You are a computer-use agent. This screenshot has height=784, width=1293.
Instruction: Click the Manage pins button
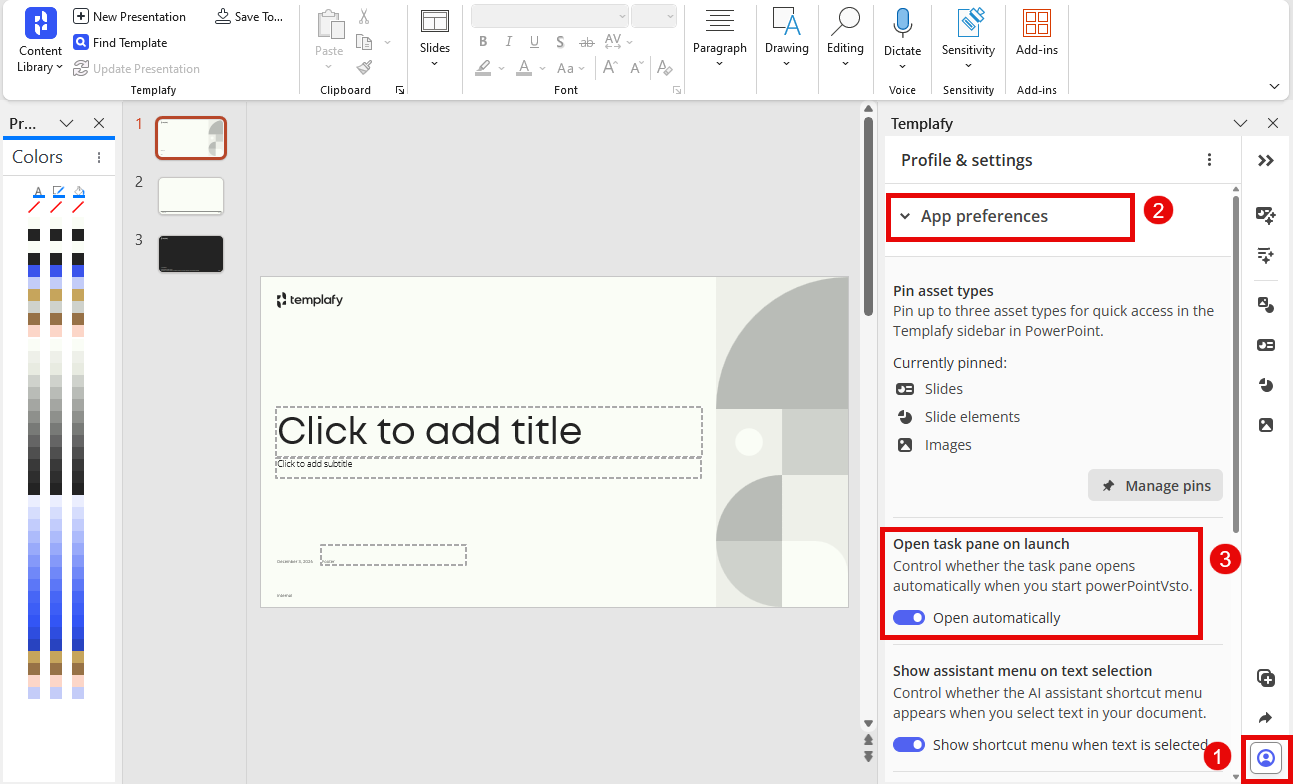(x=1155, y=486)
